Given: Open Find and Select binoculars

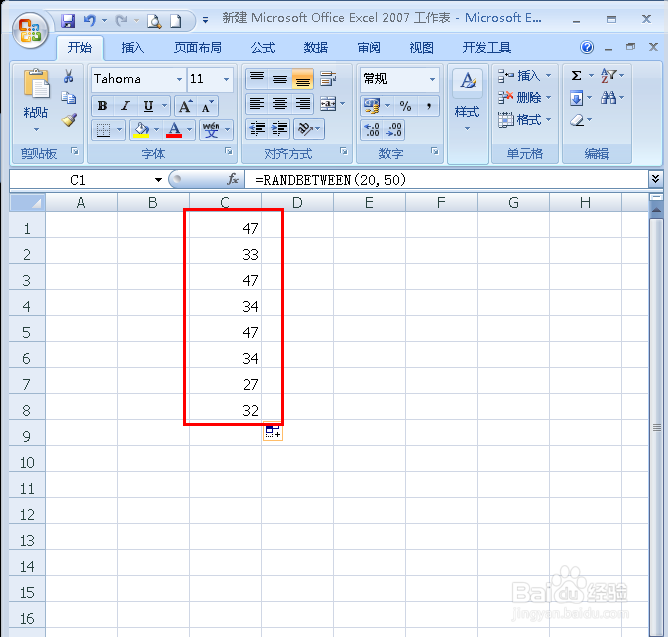Looking at the screenshot, I should (608, 98).
